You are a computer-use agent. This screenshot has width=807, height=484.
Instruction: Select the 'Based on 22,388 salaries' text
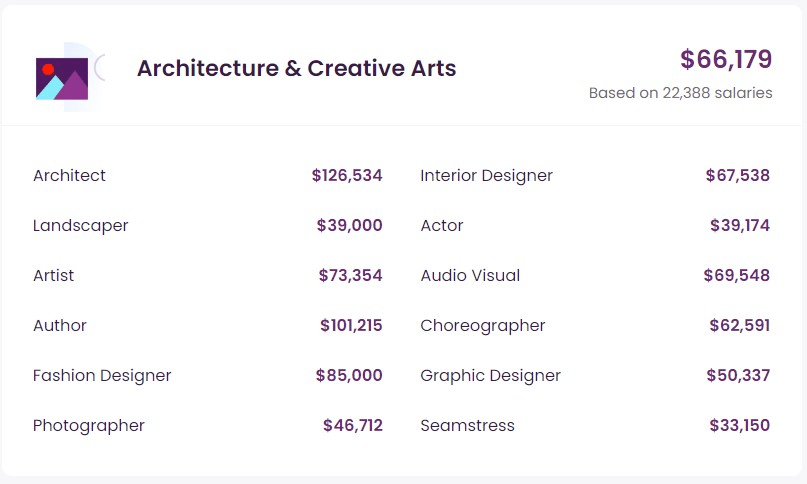coord(680,93)
